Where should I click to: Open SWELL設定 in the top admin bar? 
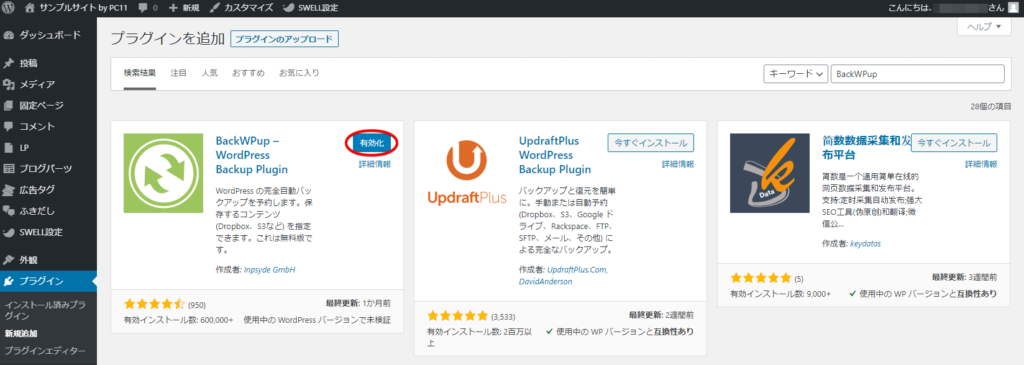310,8
